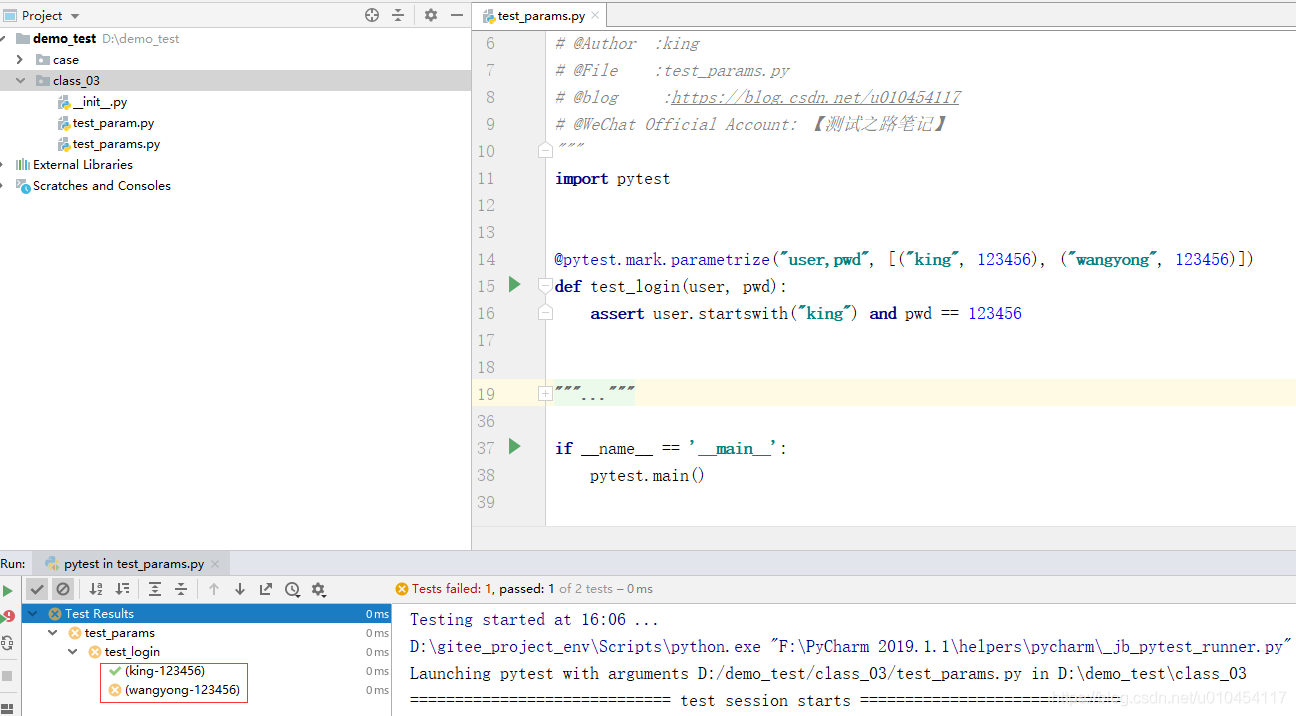Go to next failed test

click(240, 589)
